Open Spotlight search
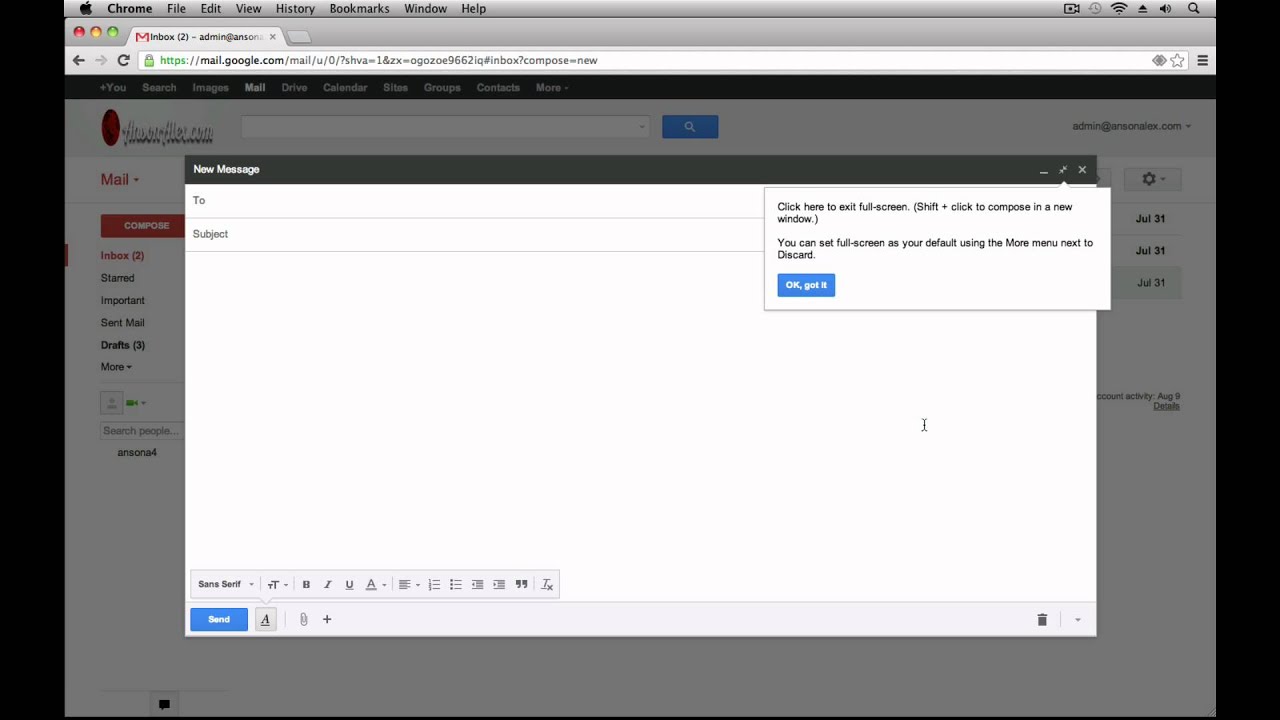The width and height of the screenshot is (1280, 720). pos(1193,9)
